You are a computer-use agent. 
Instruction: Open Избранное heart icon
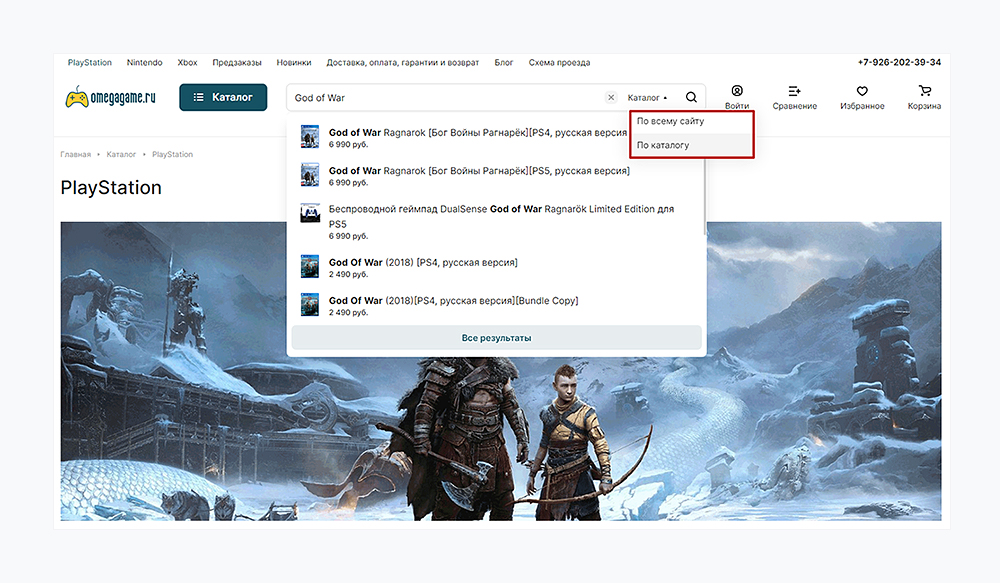coord(862,98)
